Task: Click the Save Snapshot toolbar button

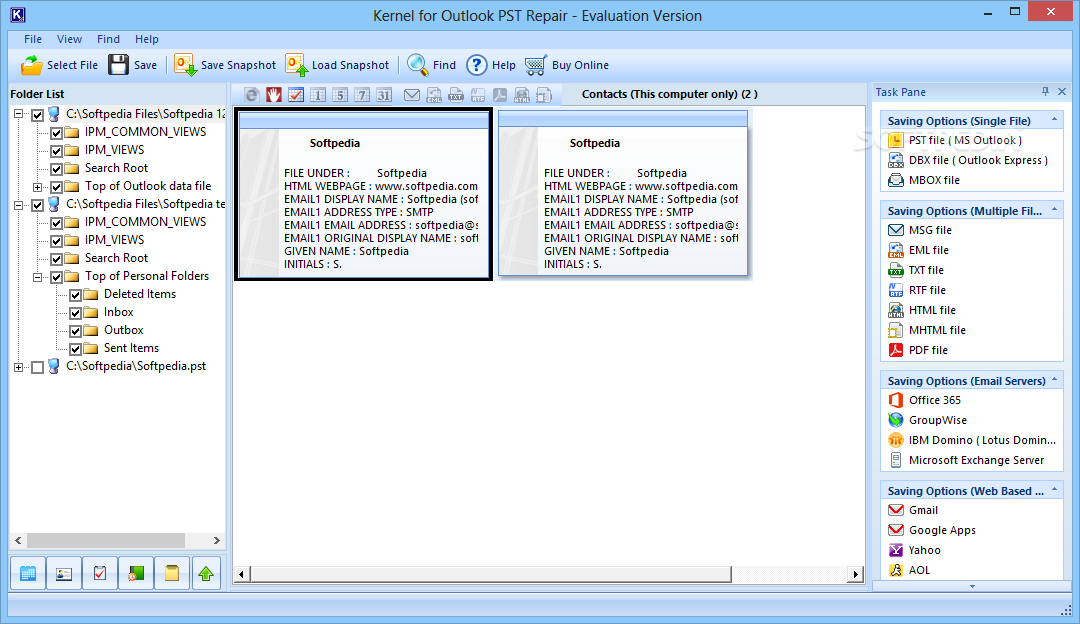Action: (x=225, y=65)
